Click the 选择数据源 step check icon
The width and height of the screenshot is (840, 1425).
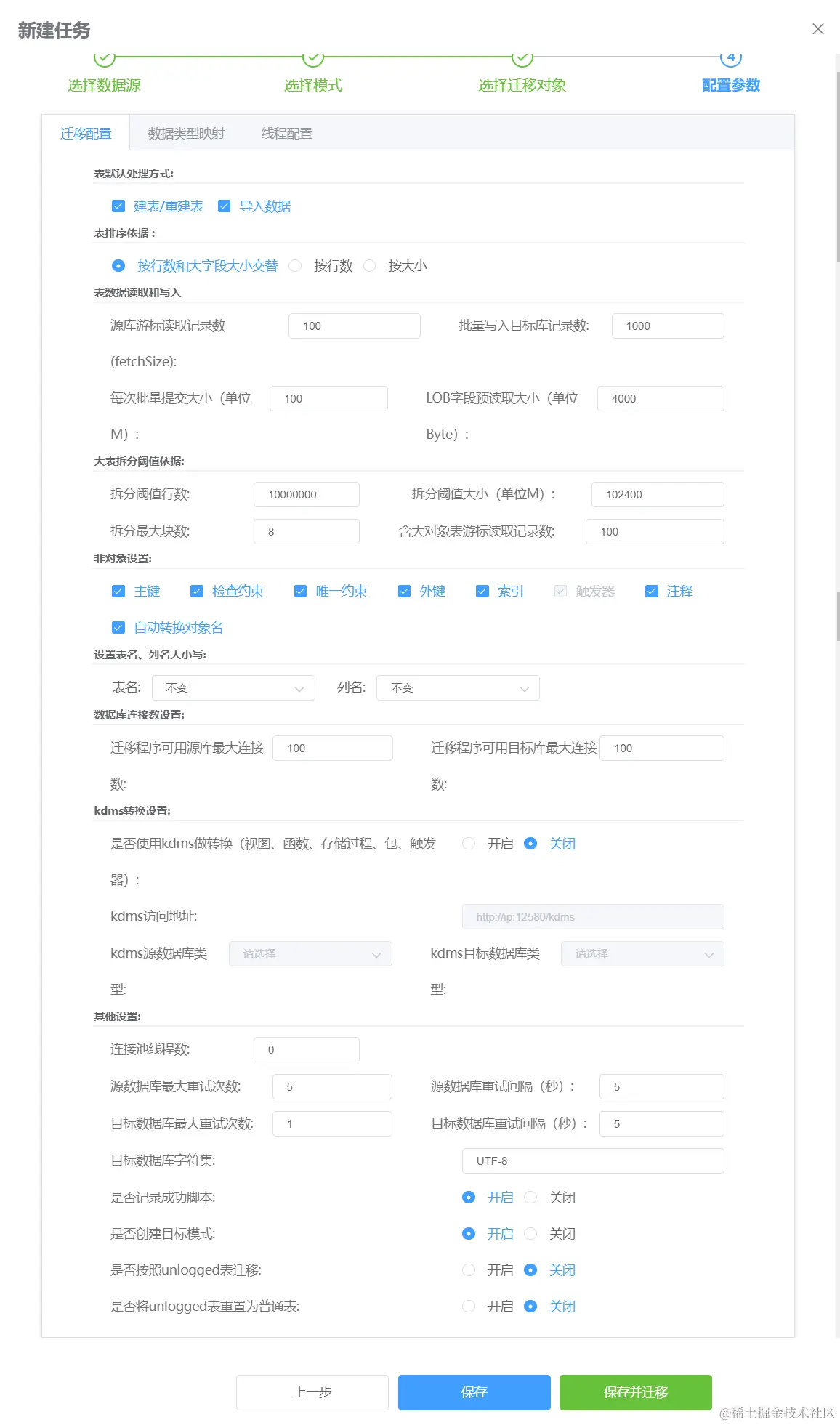pyautogui.click(x=105, y=57)
